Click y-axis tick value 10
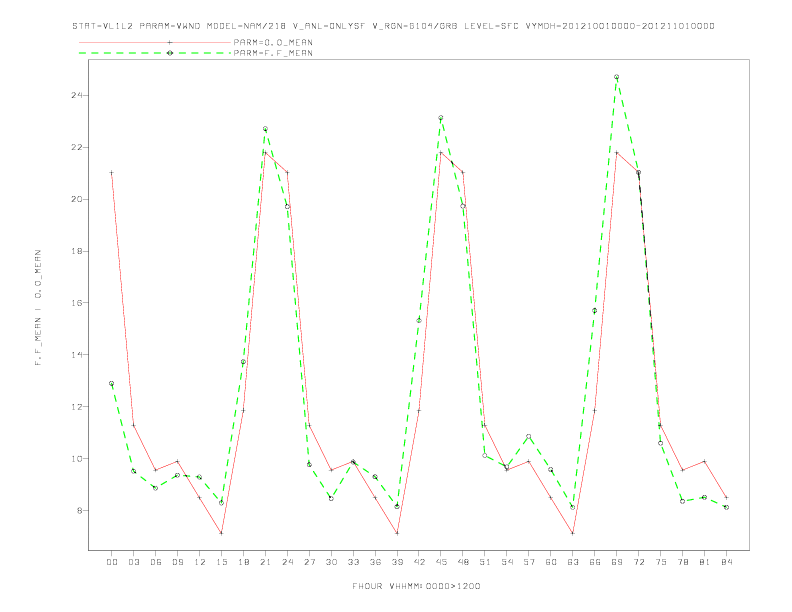 [77, 458]
